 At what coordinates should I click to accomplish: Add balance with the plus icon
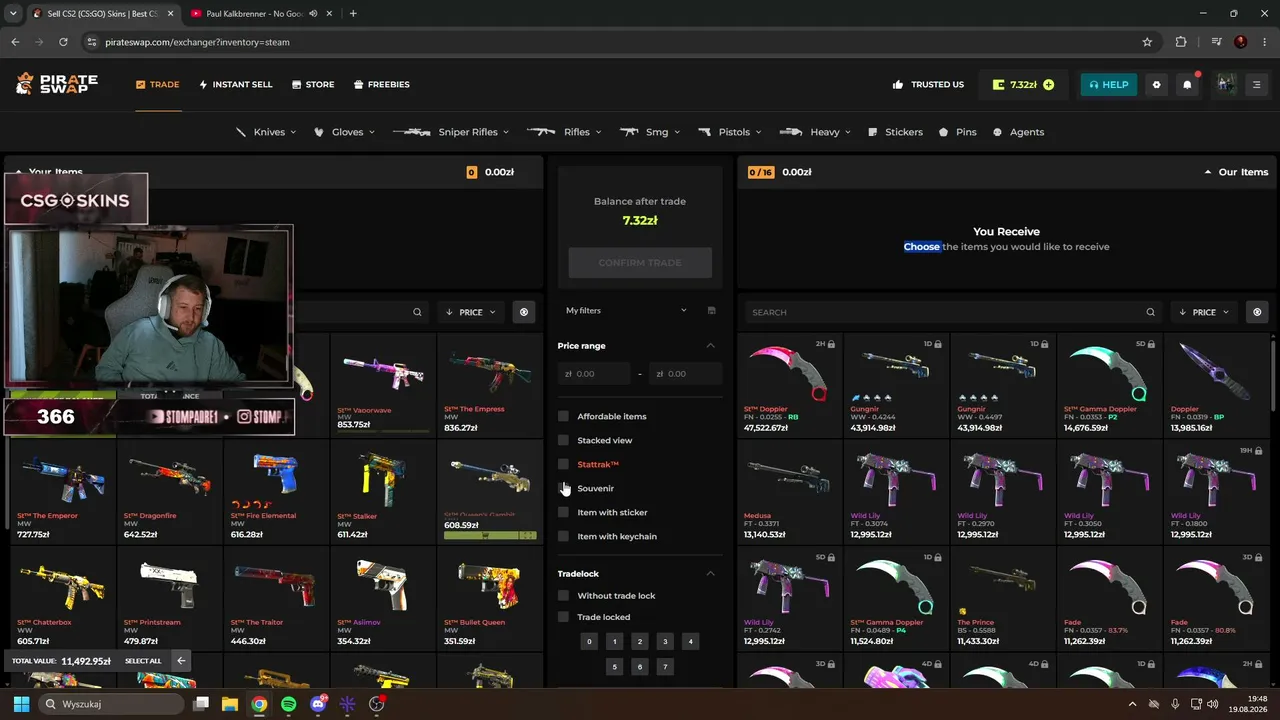1048,85
